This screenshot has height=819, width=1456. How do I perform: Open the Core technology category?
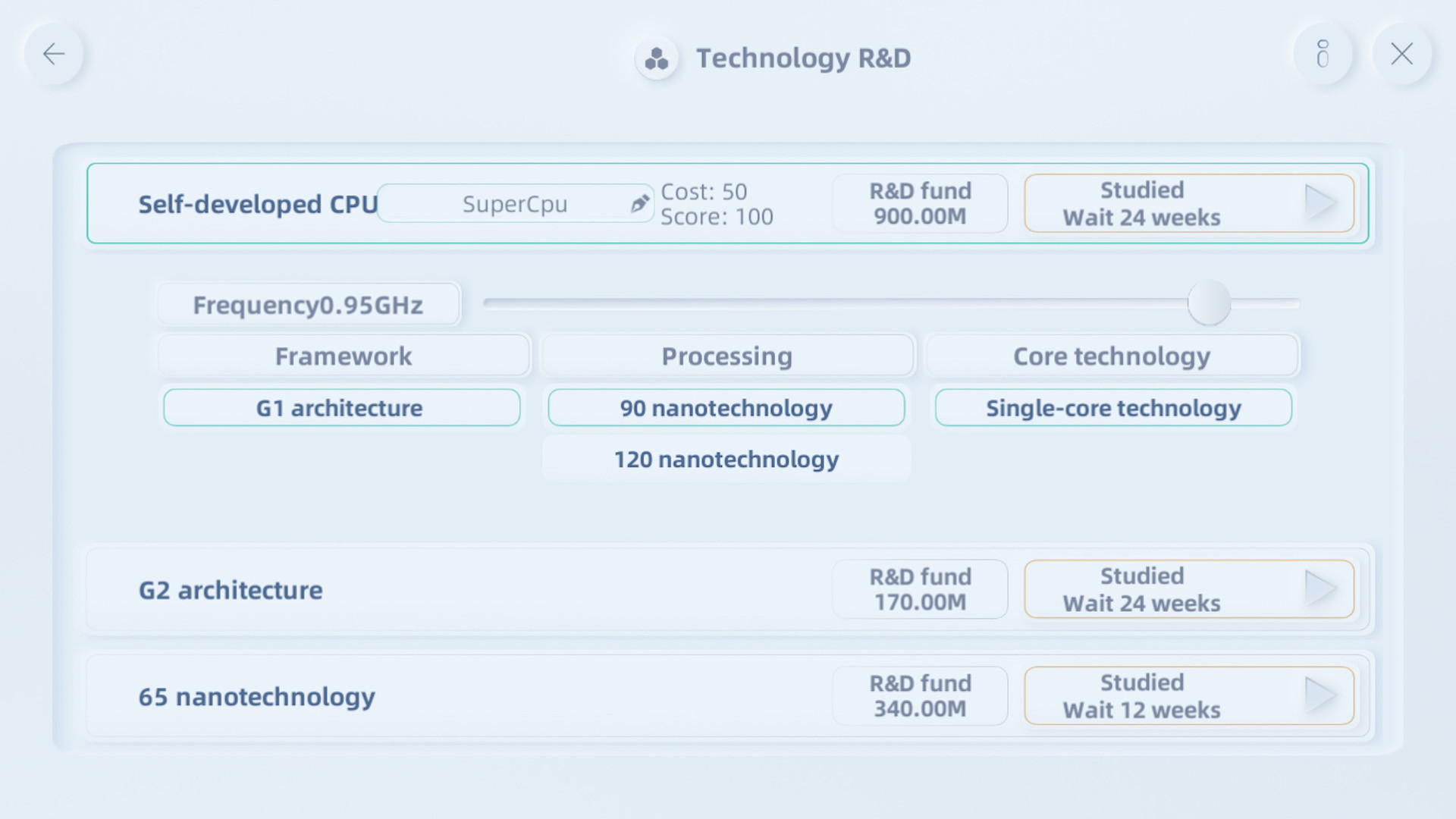[x=1112, y=356]
